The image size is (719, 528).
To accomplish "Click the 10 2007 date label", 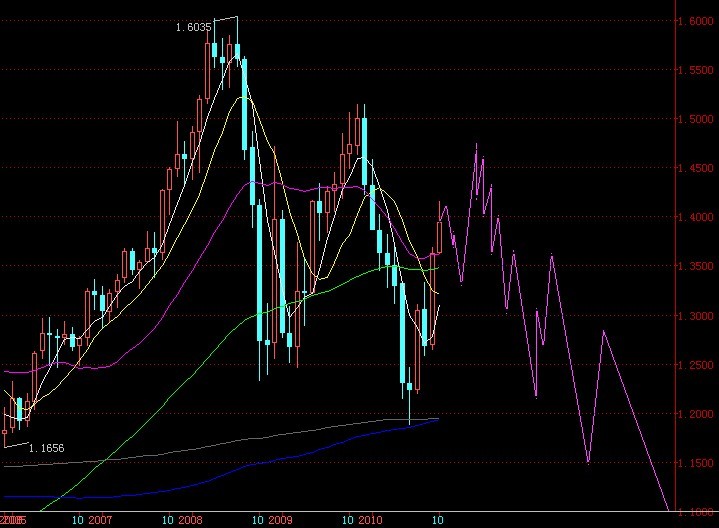I will (92, 520).
